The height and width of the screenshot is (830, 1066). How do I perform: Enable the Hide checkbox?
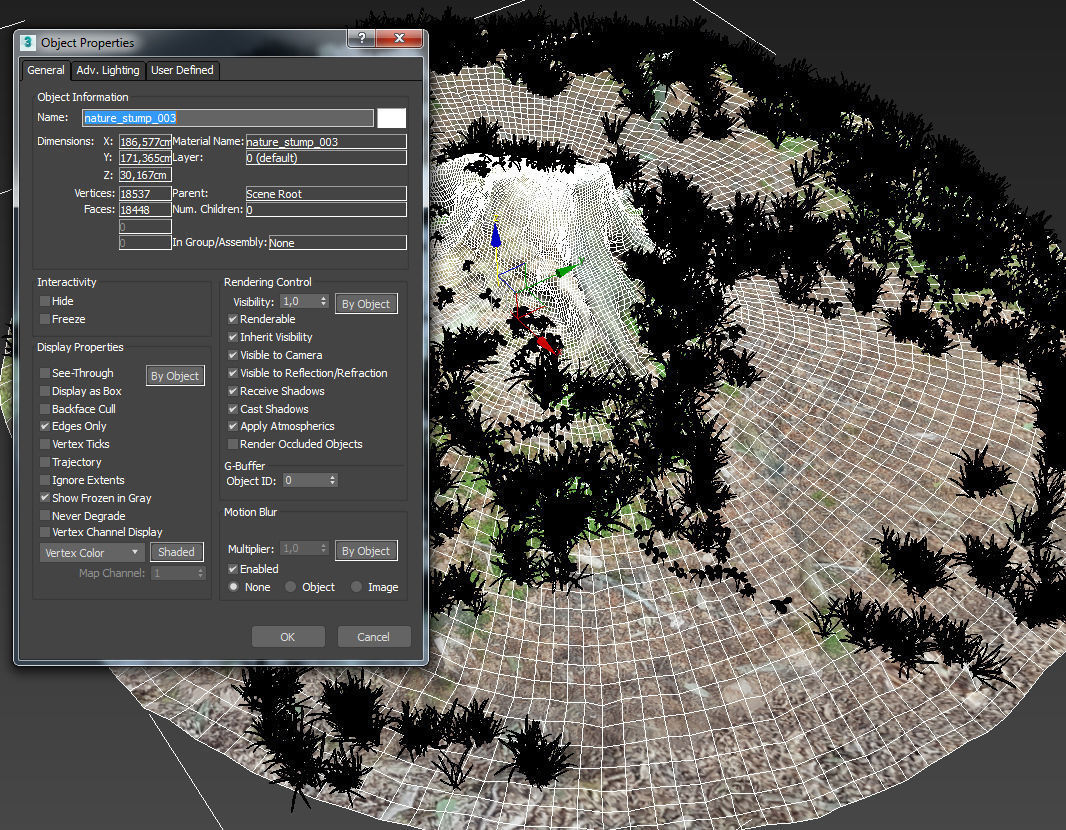pyautogui.click(x=45, y=300)
